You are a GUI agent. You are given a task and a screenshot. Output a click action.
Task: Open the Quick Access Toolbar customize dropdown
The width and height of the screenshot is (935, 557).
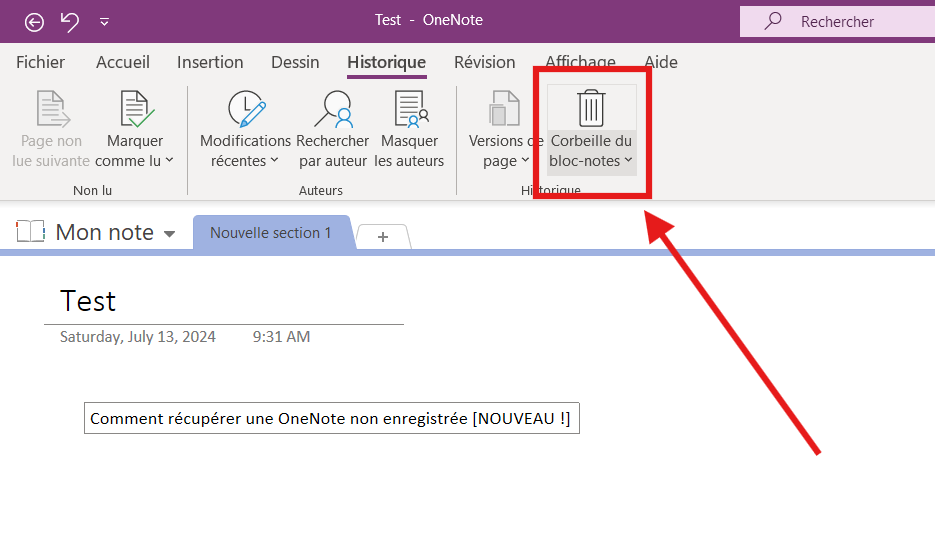tap(104, 23)
